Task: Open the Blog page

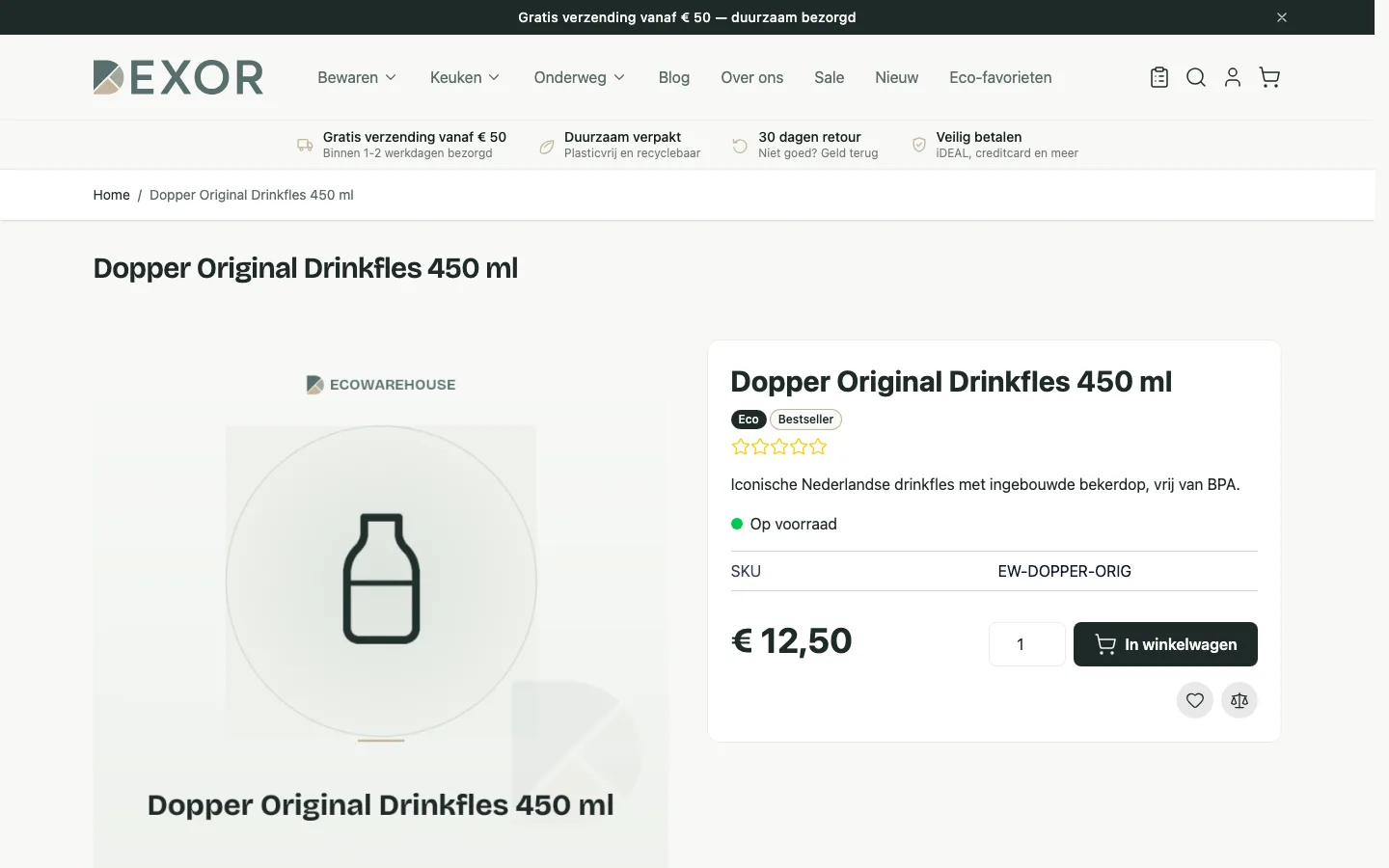Action: (x=674, y=77)
